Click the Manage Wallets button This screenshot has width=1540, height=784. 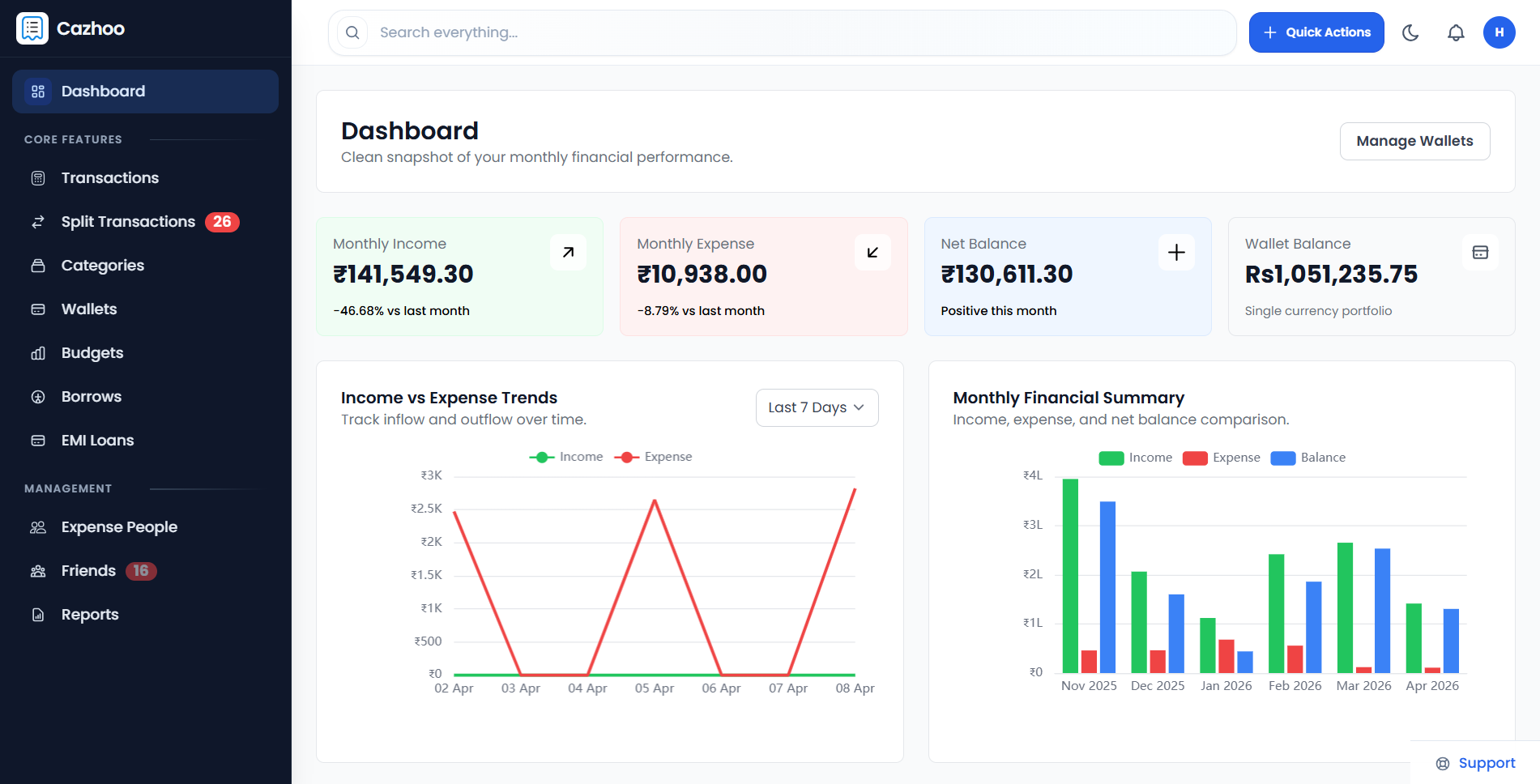pos(1414,141)
